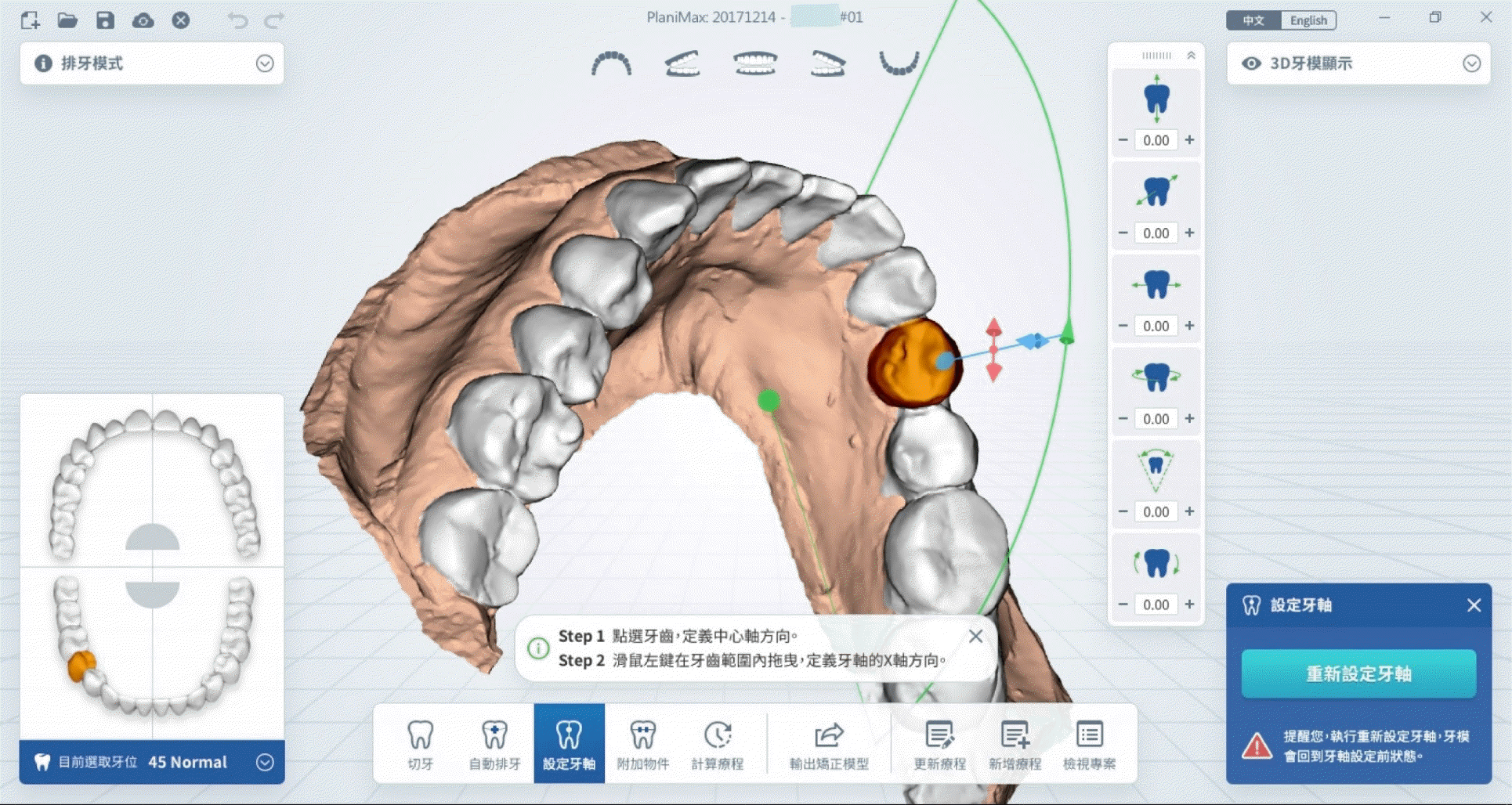Expand the 3D牙模顯示 panel chevron
The height and width of the screenshot is (805, 1512).
click(1471, 63)
